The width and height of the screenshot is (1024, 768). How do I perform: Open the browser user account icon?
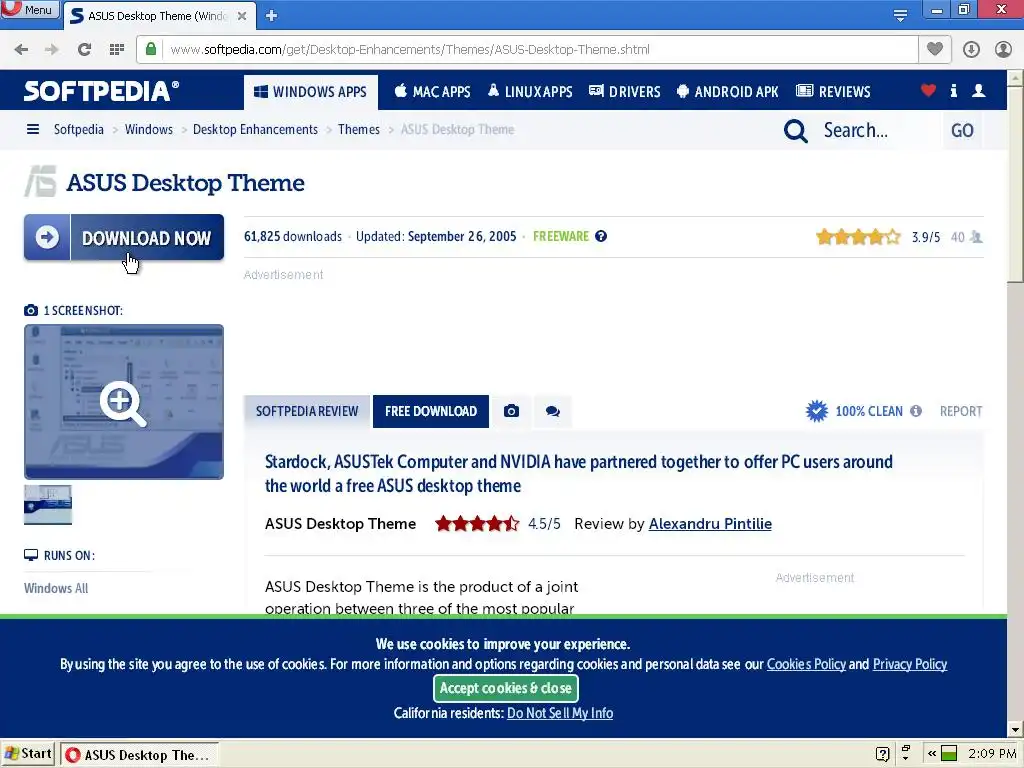tap(1003, 50)
